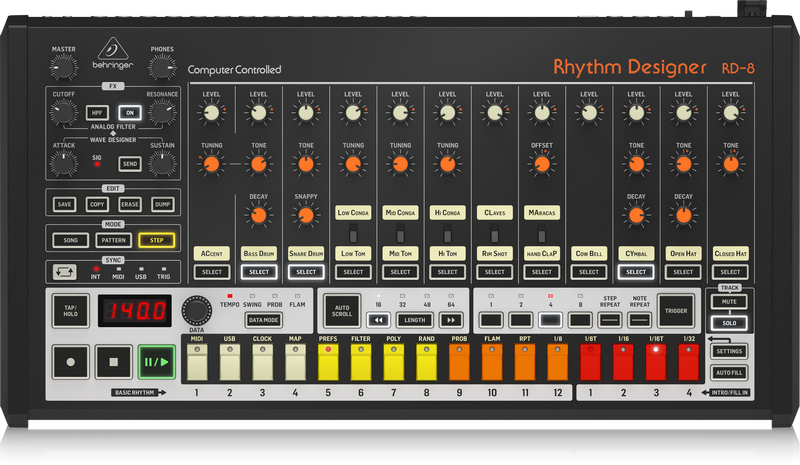Click the Auto Fill button

click(727, 372)
